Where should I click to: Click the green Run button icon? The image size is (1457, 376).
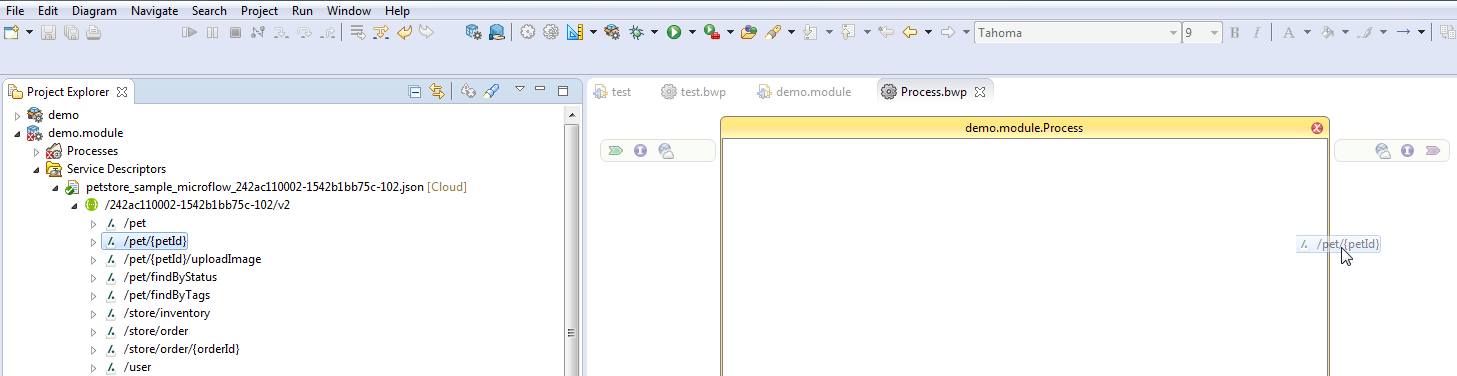[674, 32]
